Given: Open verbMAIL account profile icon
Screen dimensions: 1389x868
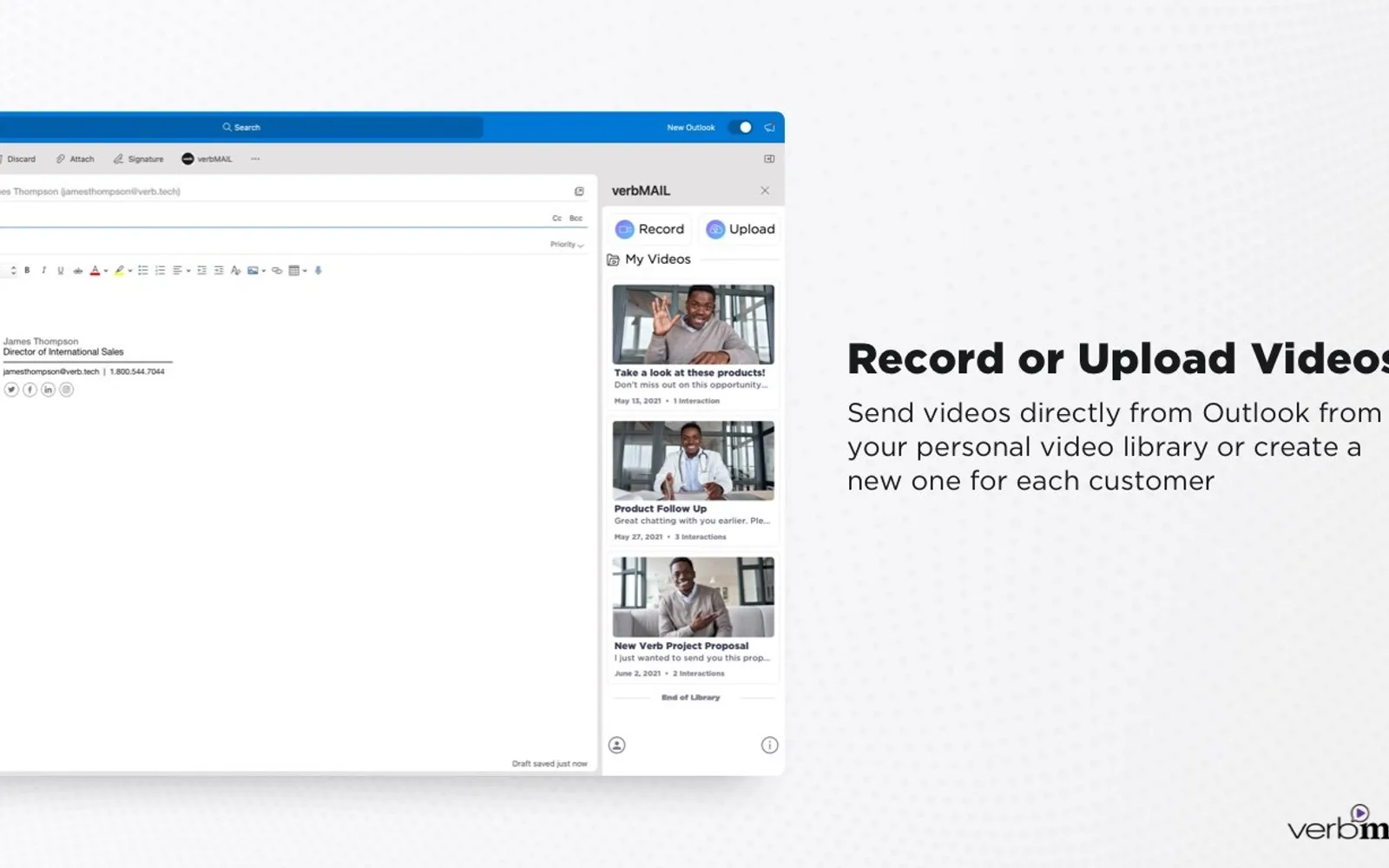Looking at the screenshot, I should 616,745.
